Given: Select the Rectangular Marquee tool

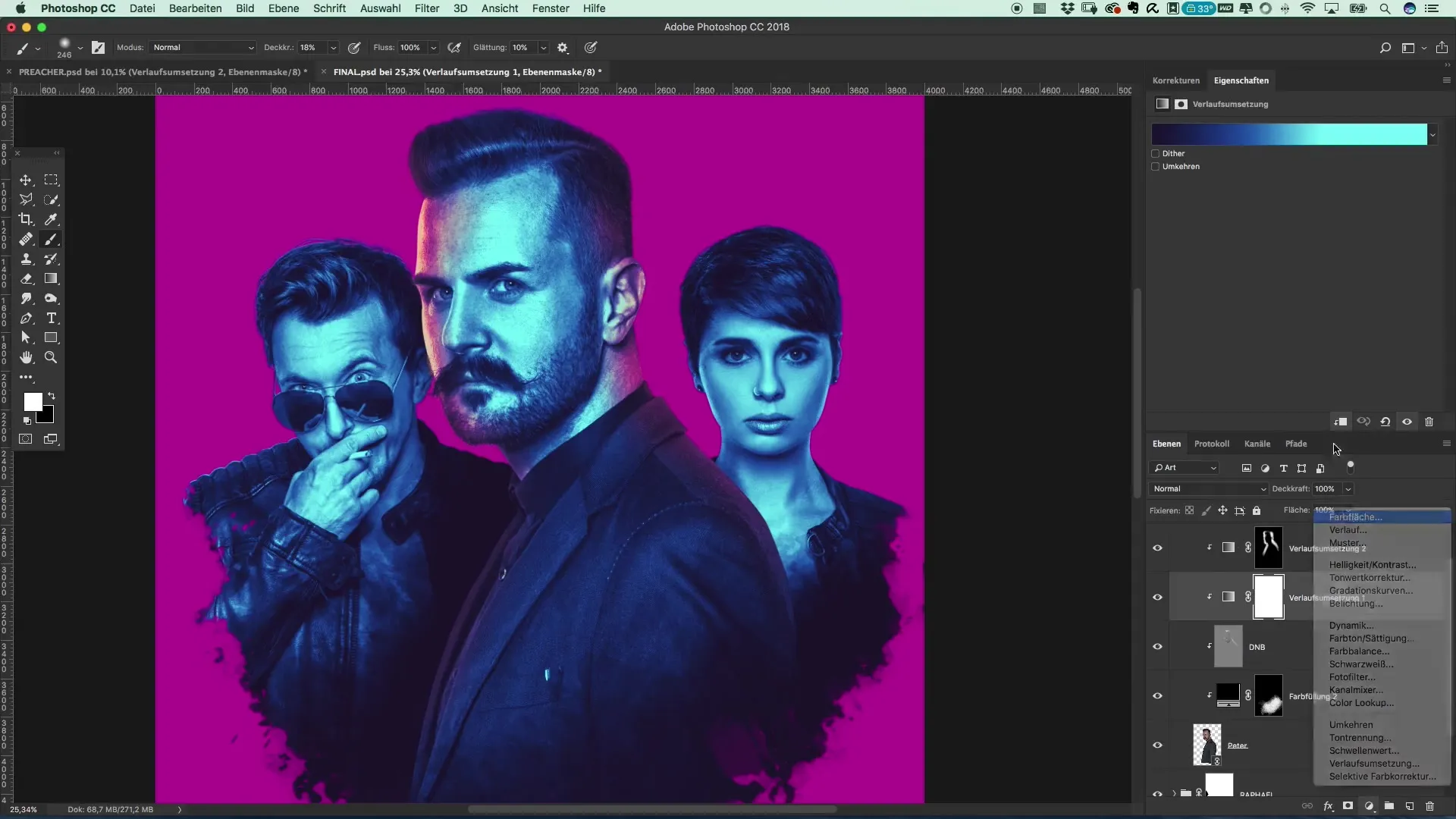Looking at the screenshot, I should click(51, 180).
